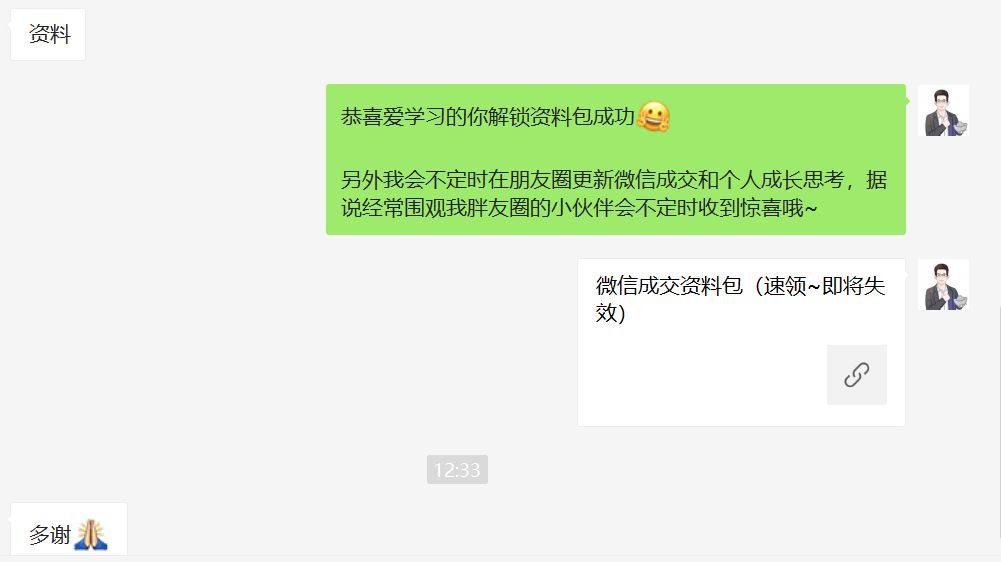
Task: Click the line starting 说经常围观我胖友圈
Action: (x=578, y=208)
